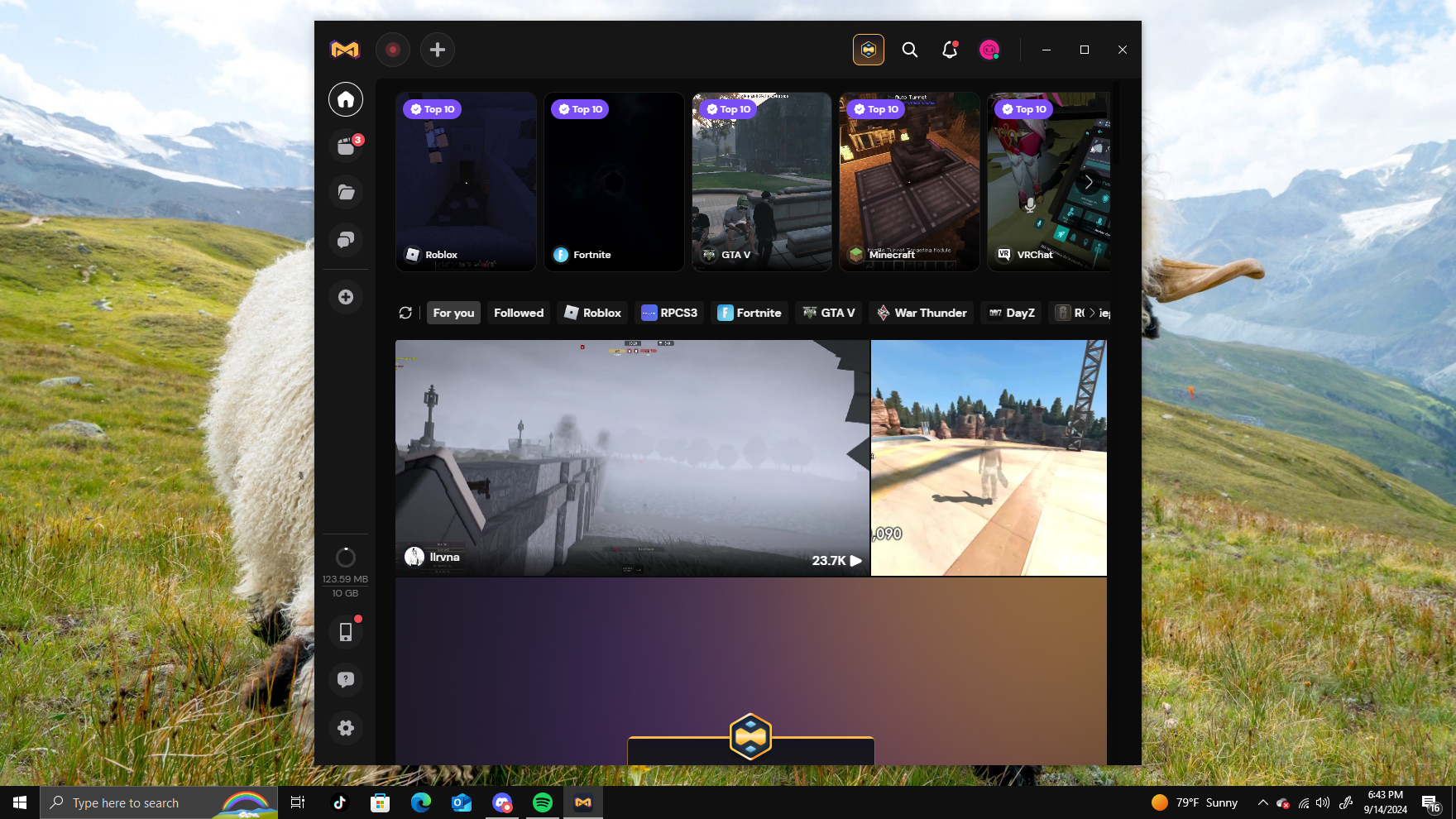Select the For you tab

pos(453,313)
